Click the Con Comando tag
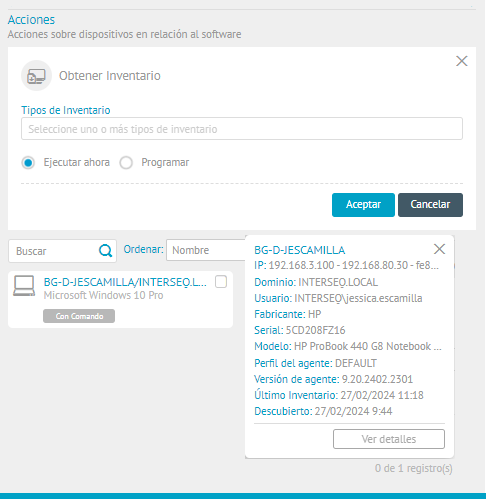The height and width of the screenshot is (499, 486). 79,316
